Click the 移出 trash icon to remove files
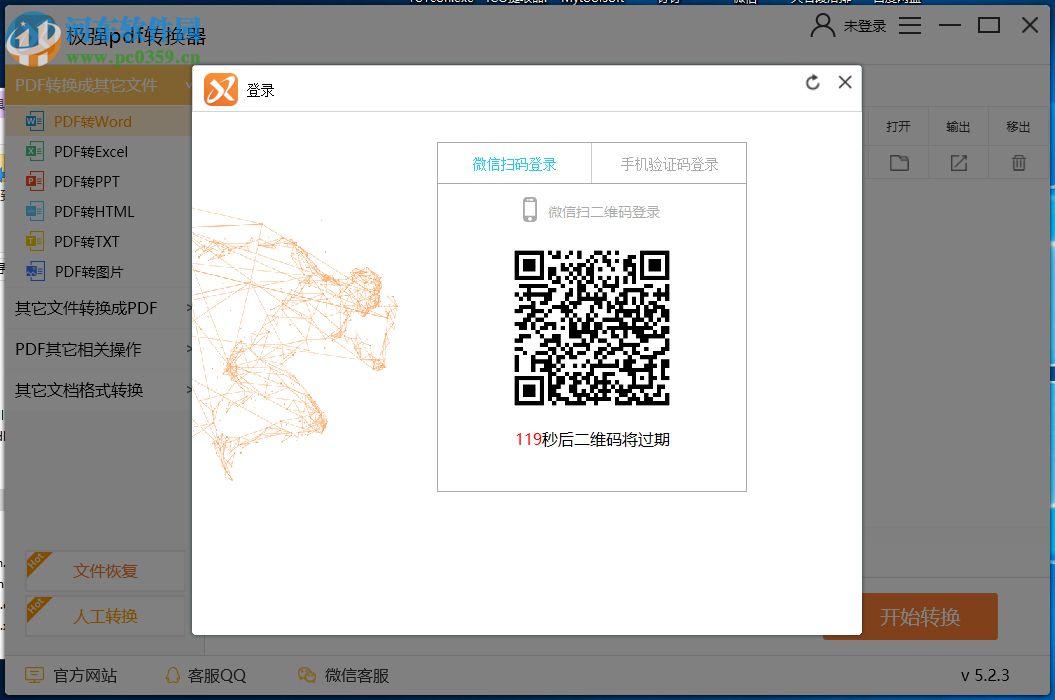Image resolution: width=1055 pixels, height=700 pixels. point(1018,161)
